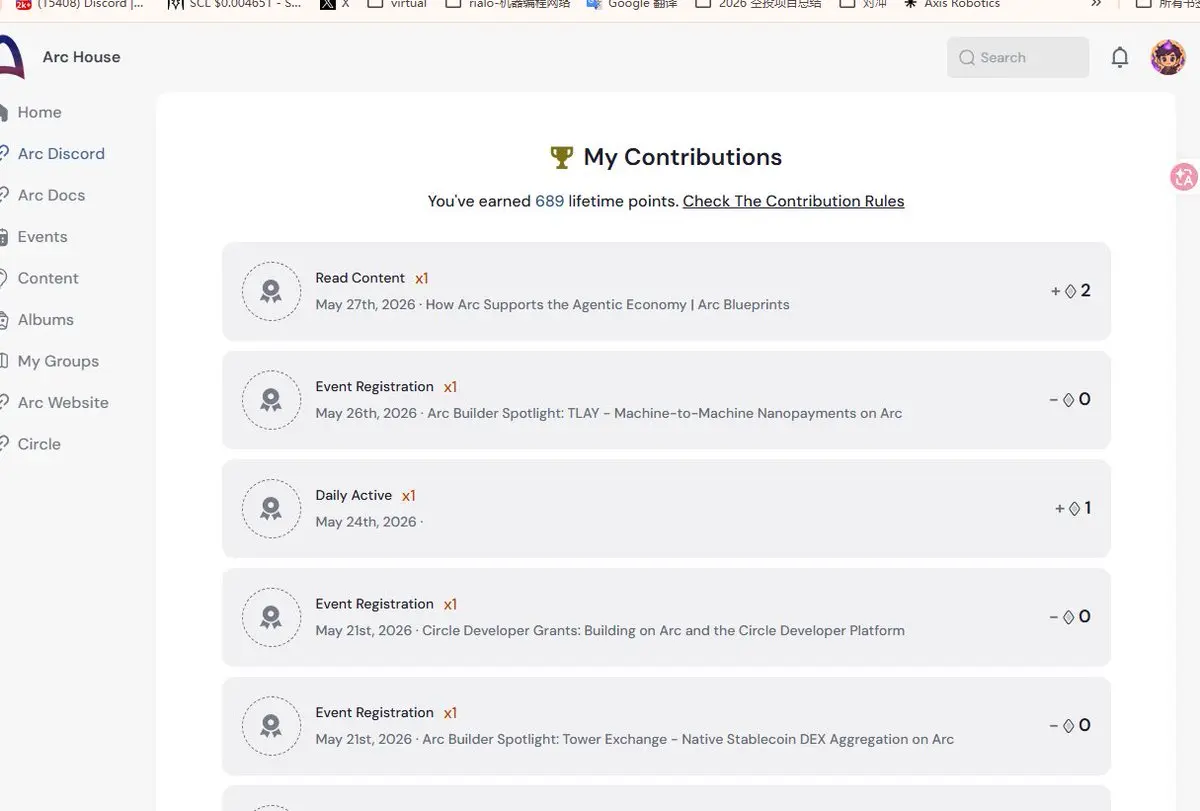Click badge icon on Tower Exchange row

(x=271, y=726)
